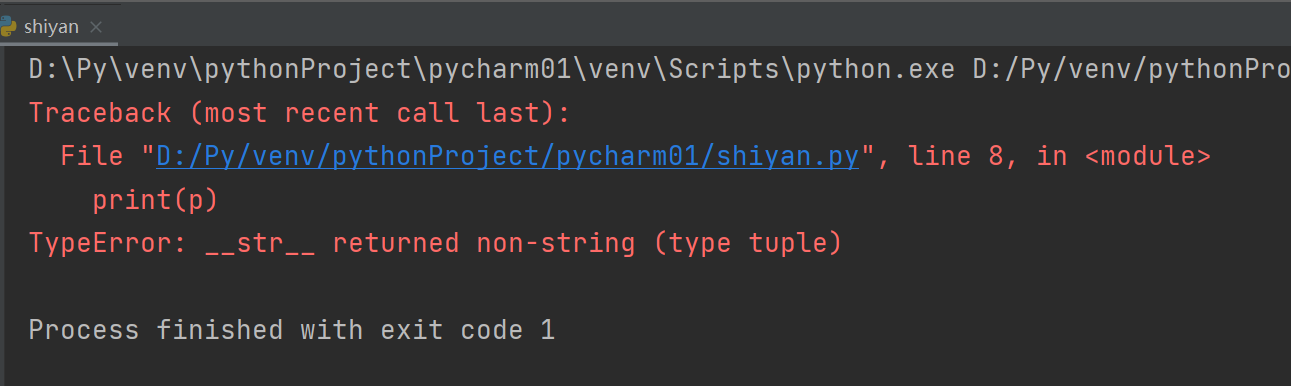Click the word File before the link

93,157
